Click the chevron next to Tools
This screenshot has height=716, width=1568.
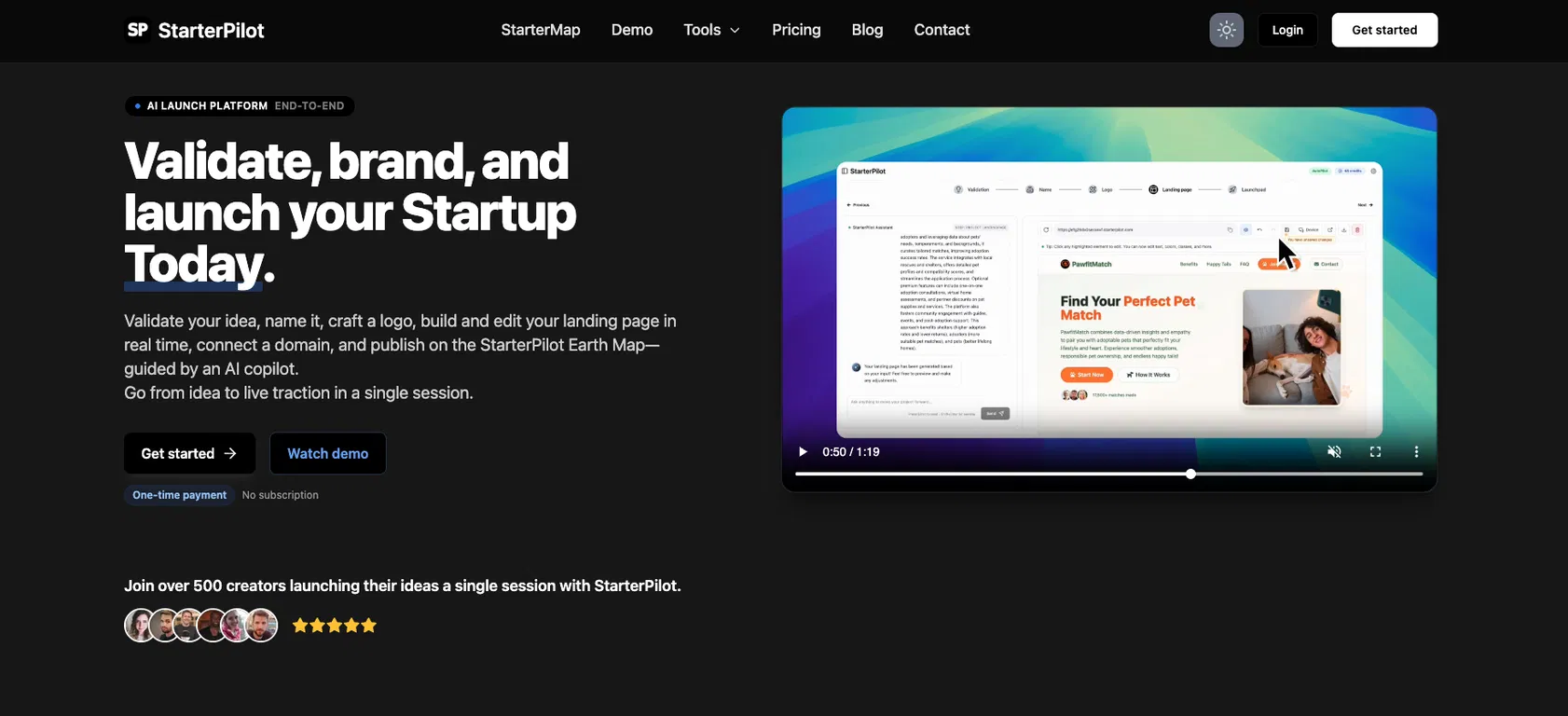click(735, 31)
